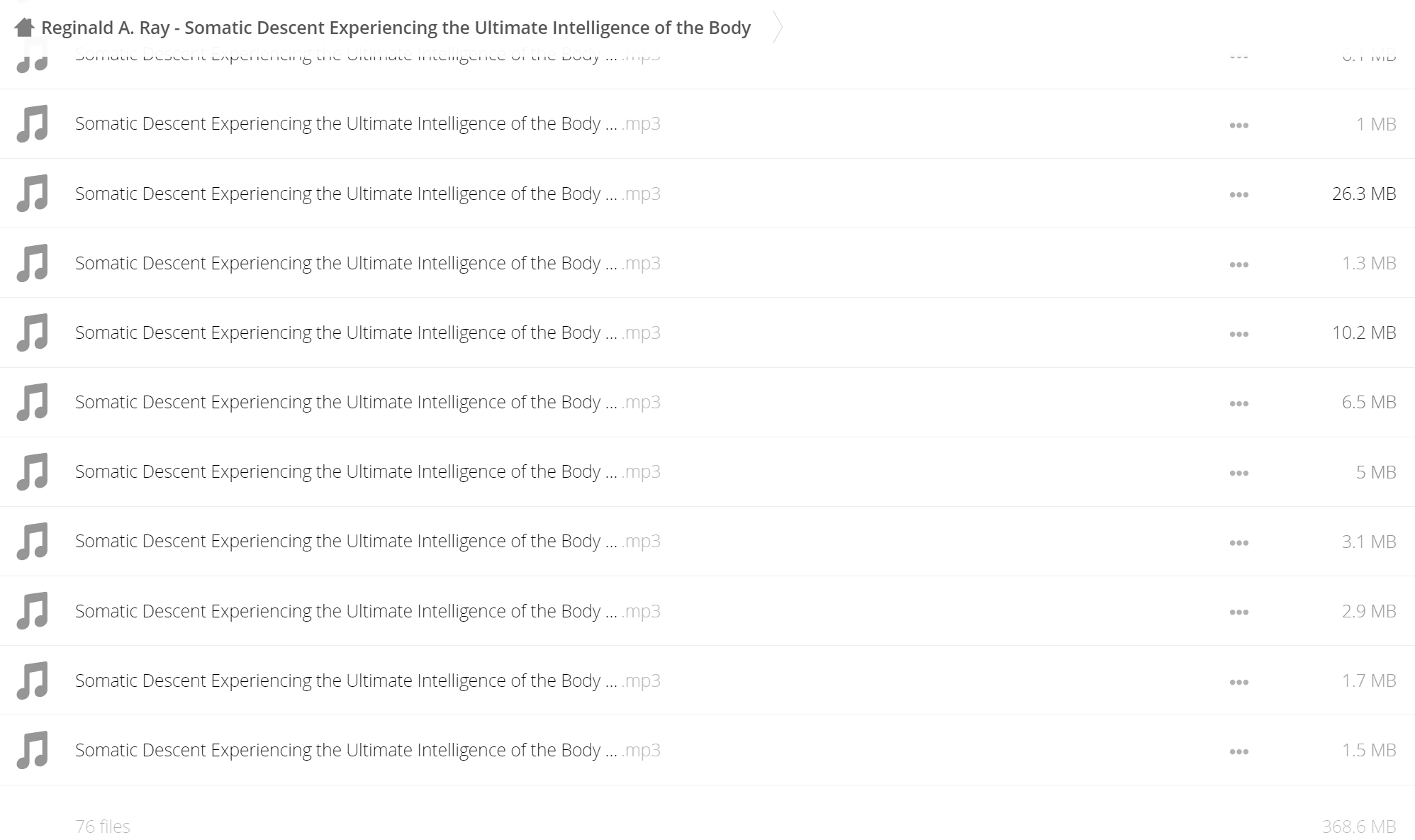This screenshot has width=1415, height=840.
Task: Open the mp3 file name sized 1.7 MB
Action: [368, 681]
